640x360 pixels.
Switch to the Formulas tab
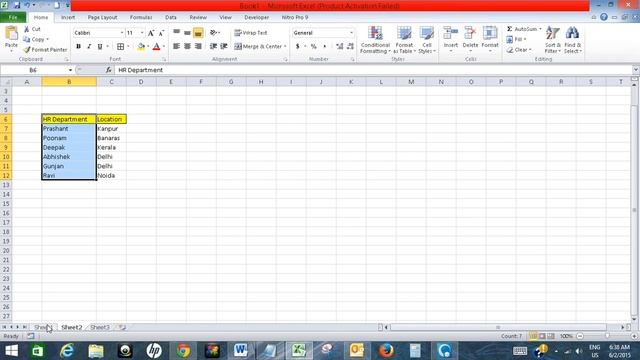(x=141, y=18)
